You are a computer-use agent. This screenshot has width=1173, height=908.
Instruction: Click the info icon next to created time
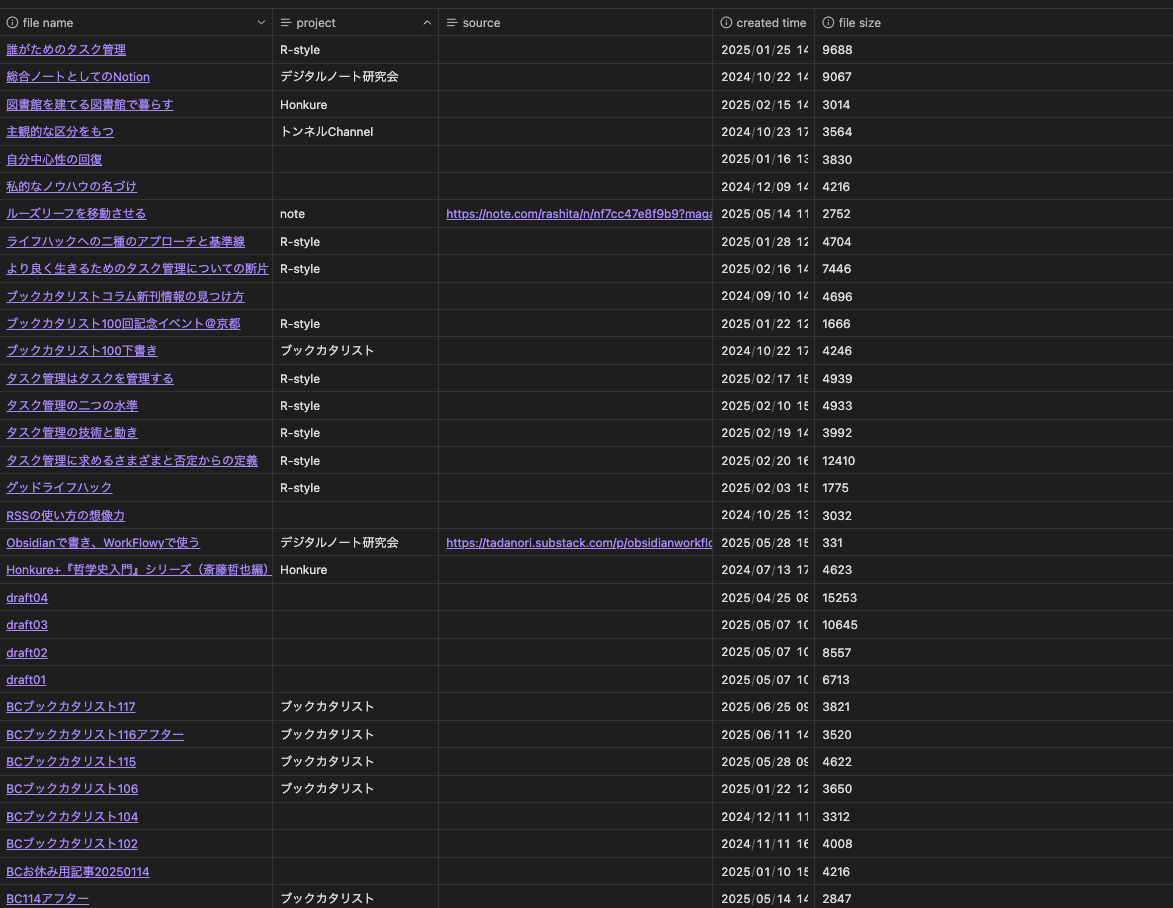tap(727, 23)
